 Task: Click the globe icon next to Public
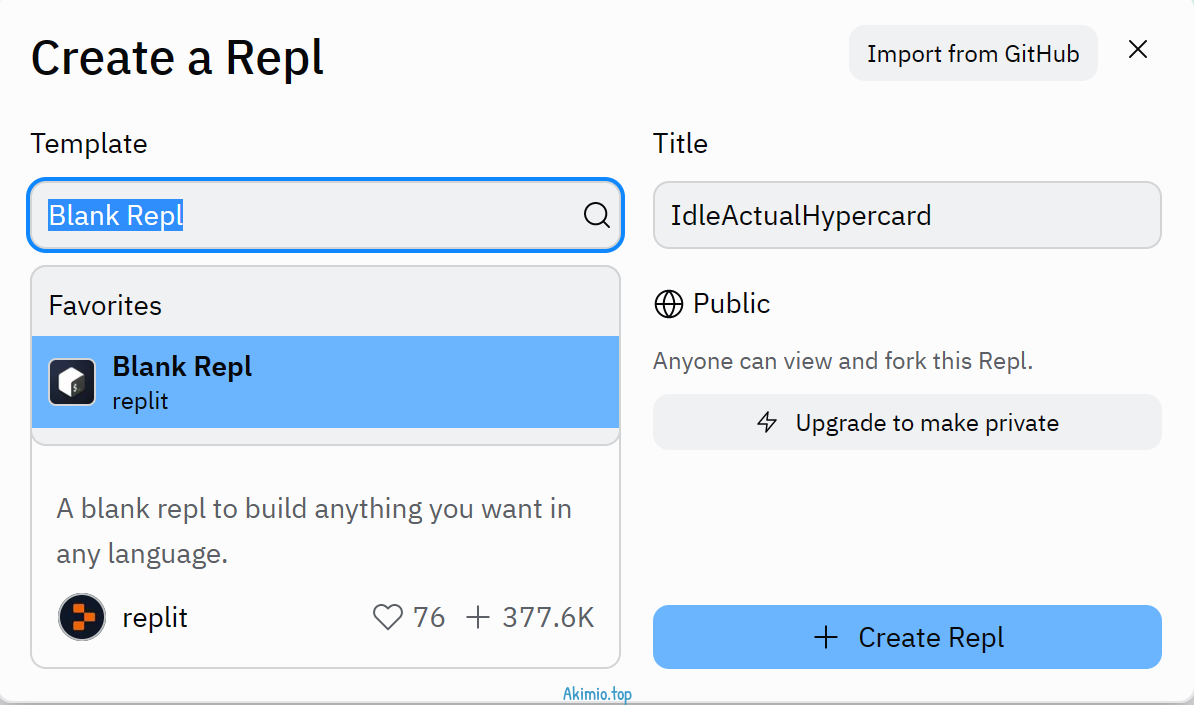pyautogui.click(x=668, y=304)
